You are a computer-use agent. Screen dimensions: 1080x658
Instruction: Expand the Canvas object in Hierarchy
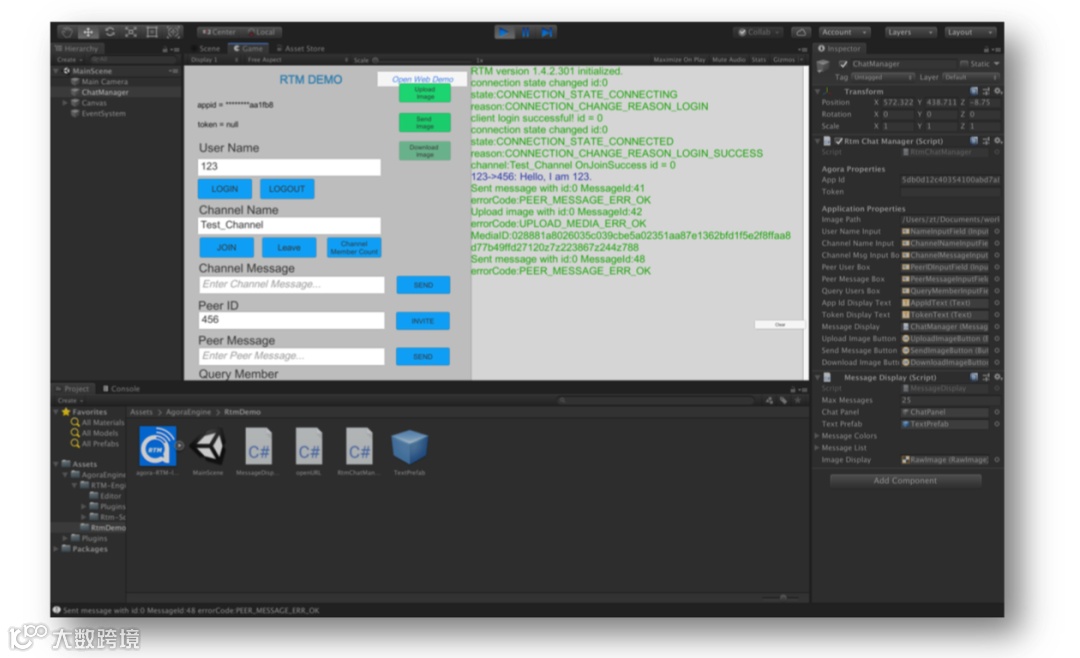(65, 103)
